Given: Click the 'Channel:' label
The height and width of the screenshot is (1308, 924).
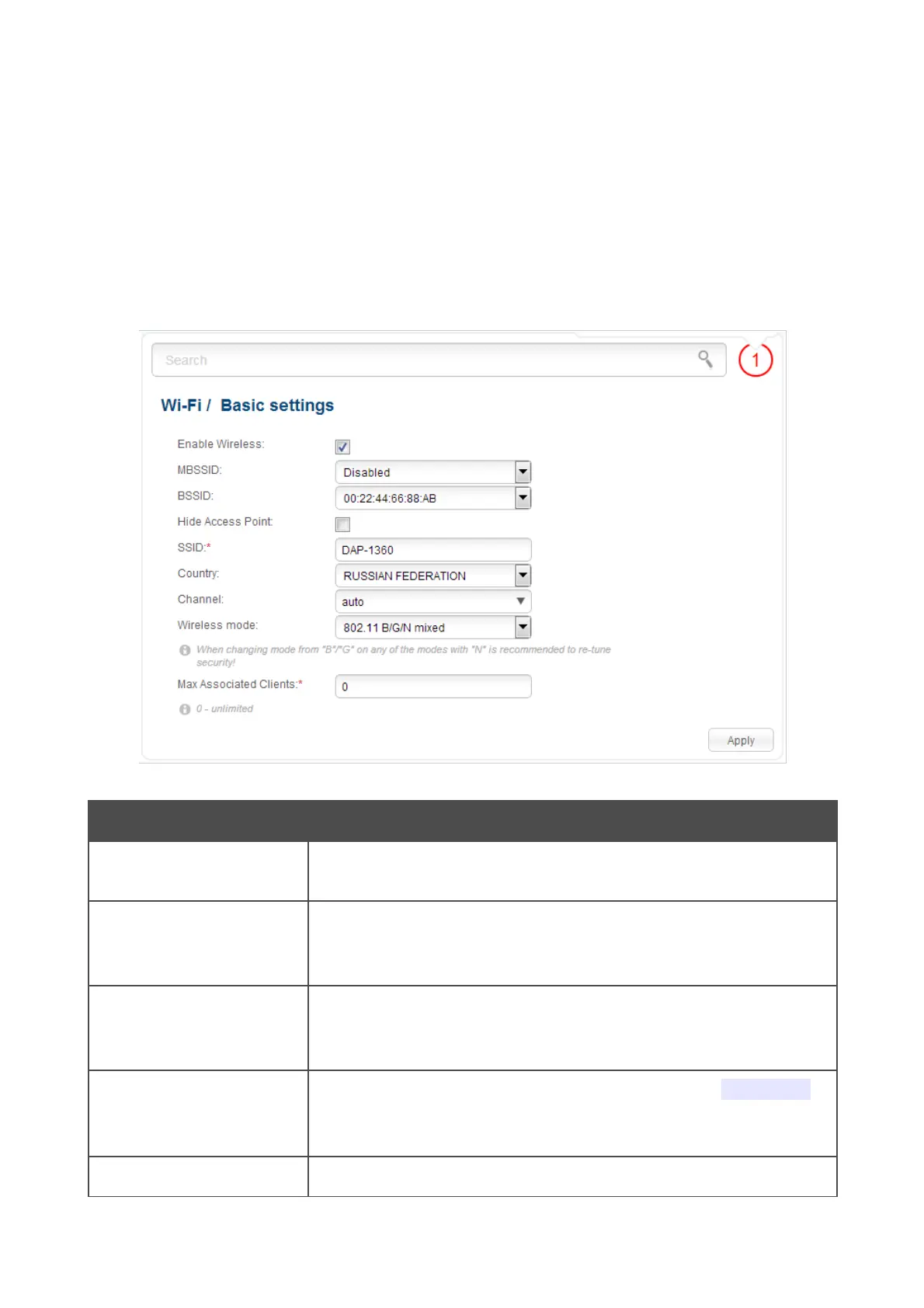Looking at the screenshot, I should coord(200,600).
